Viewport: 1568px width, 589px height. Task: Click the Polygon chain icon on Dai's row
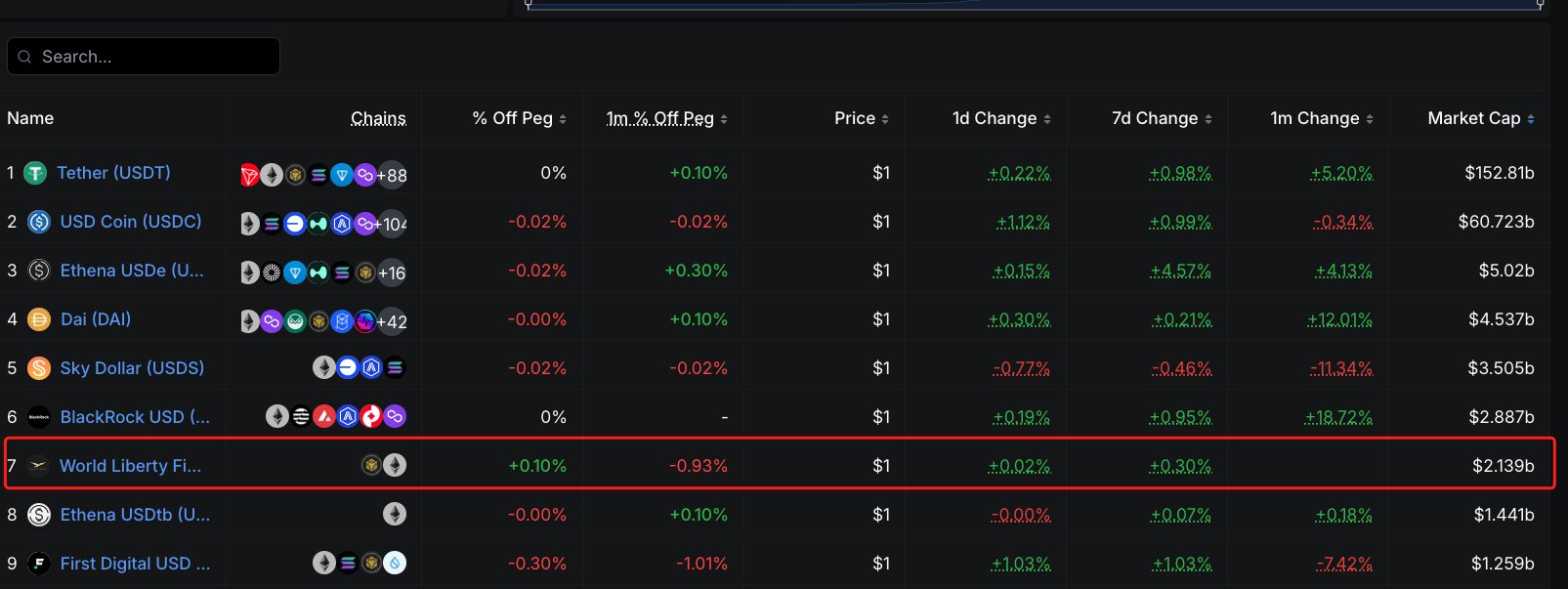tap(272, 319)
